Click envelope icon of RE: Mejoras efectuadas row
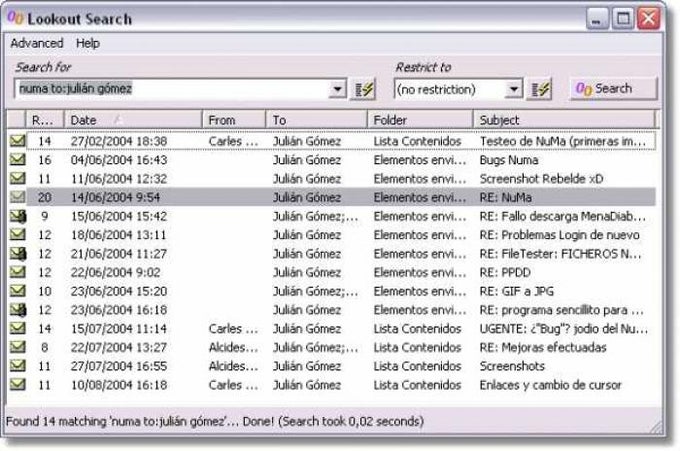 click(x=17, y=347)
